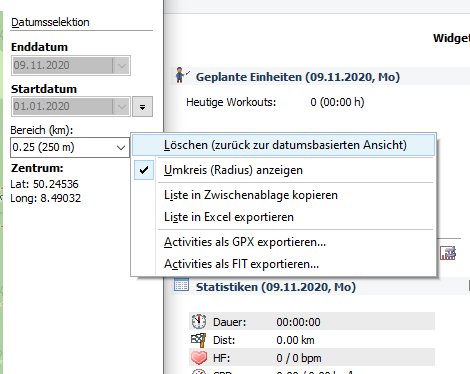Click the Dist value 0.00 km
Viewport: 470px width, 374px height.
pos(295,340)
